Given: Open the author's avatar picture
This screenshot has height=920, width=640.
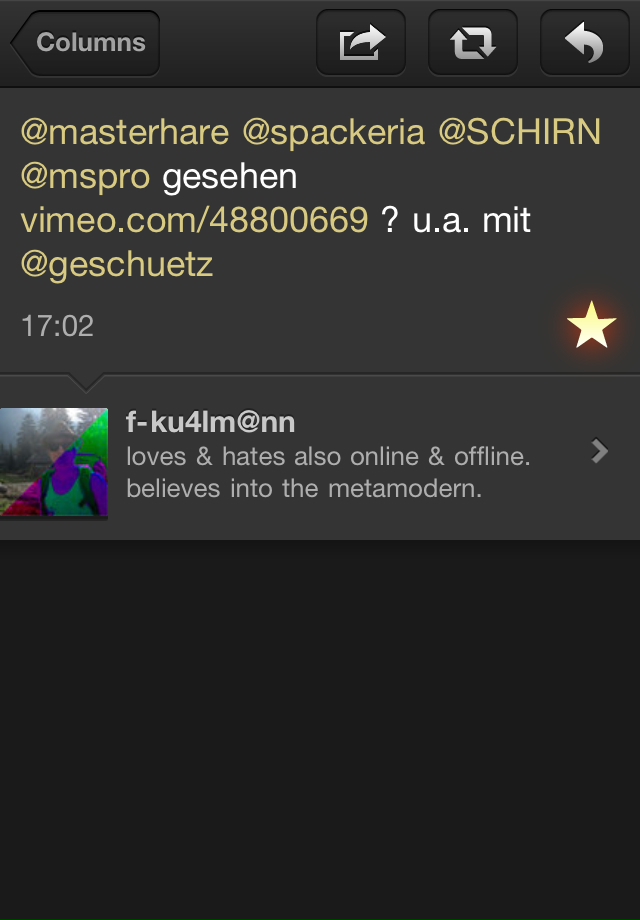Looking at the screenshot, I should tap(54, 463).
